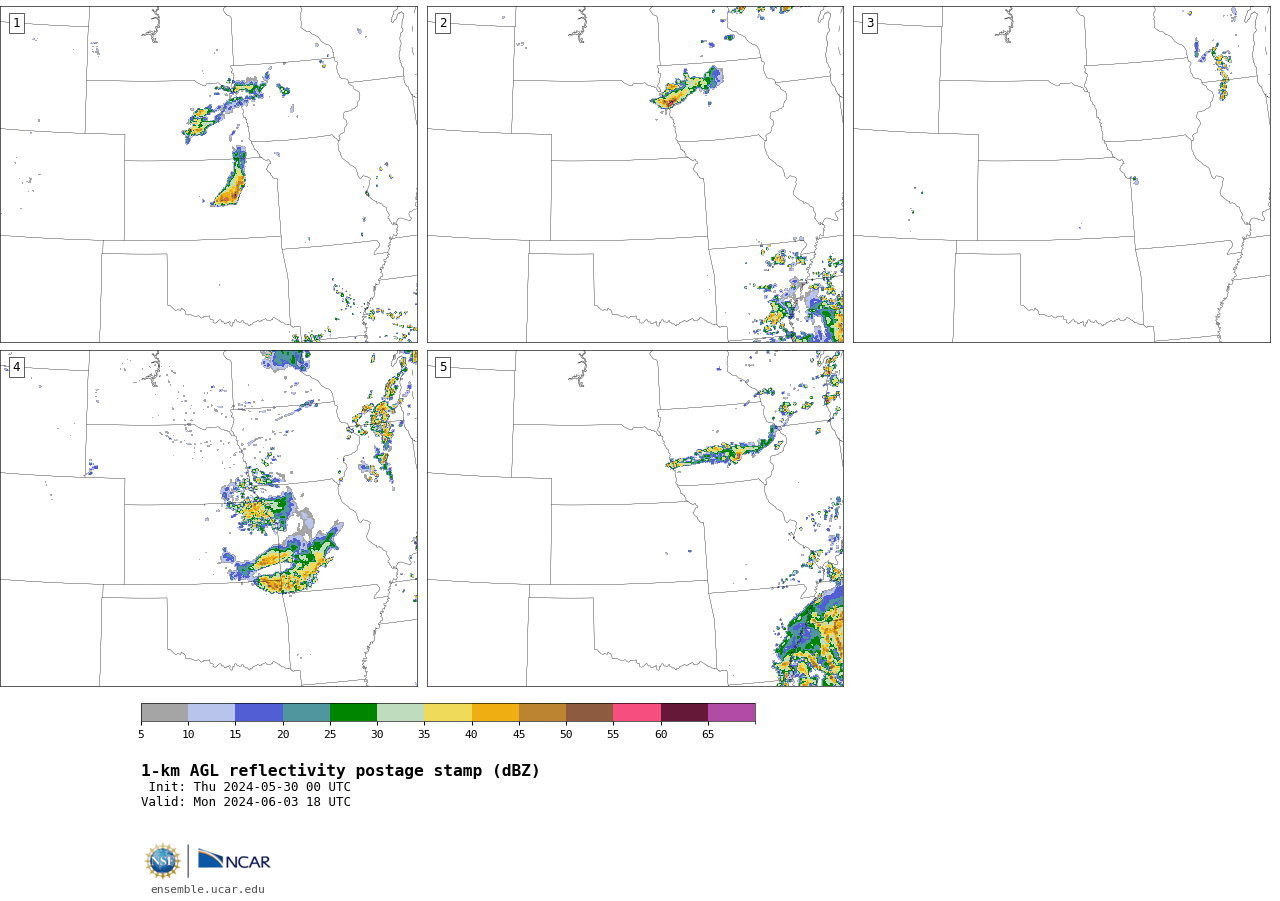Click the yellow 35-40 dBZ swatch

point(448,712)
